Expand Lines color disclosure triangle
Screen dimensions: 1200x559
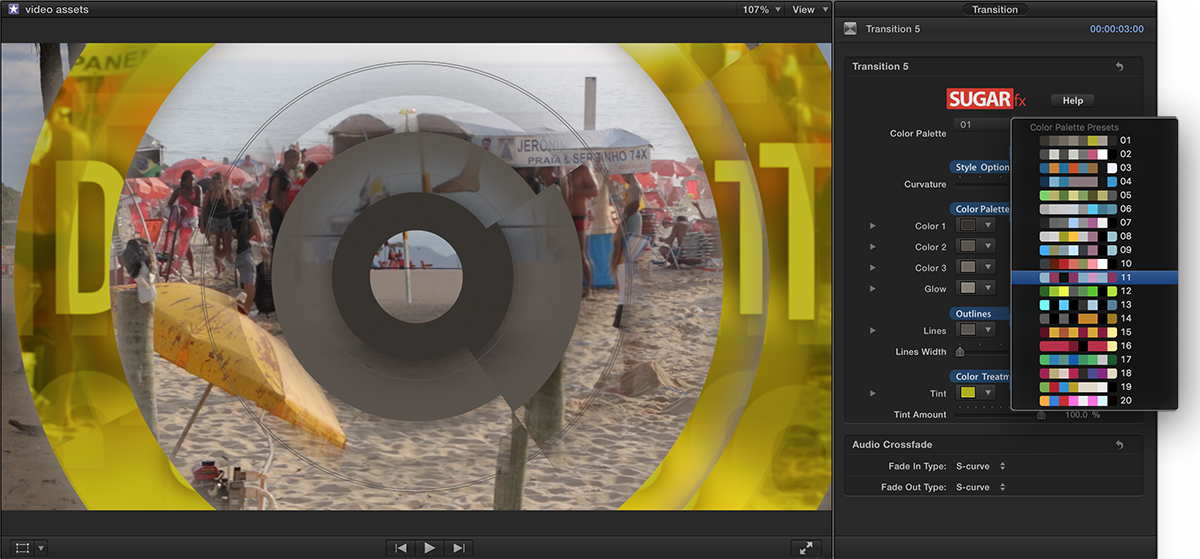point(872,330)
